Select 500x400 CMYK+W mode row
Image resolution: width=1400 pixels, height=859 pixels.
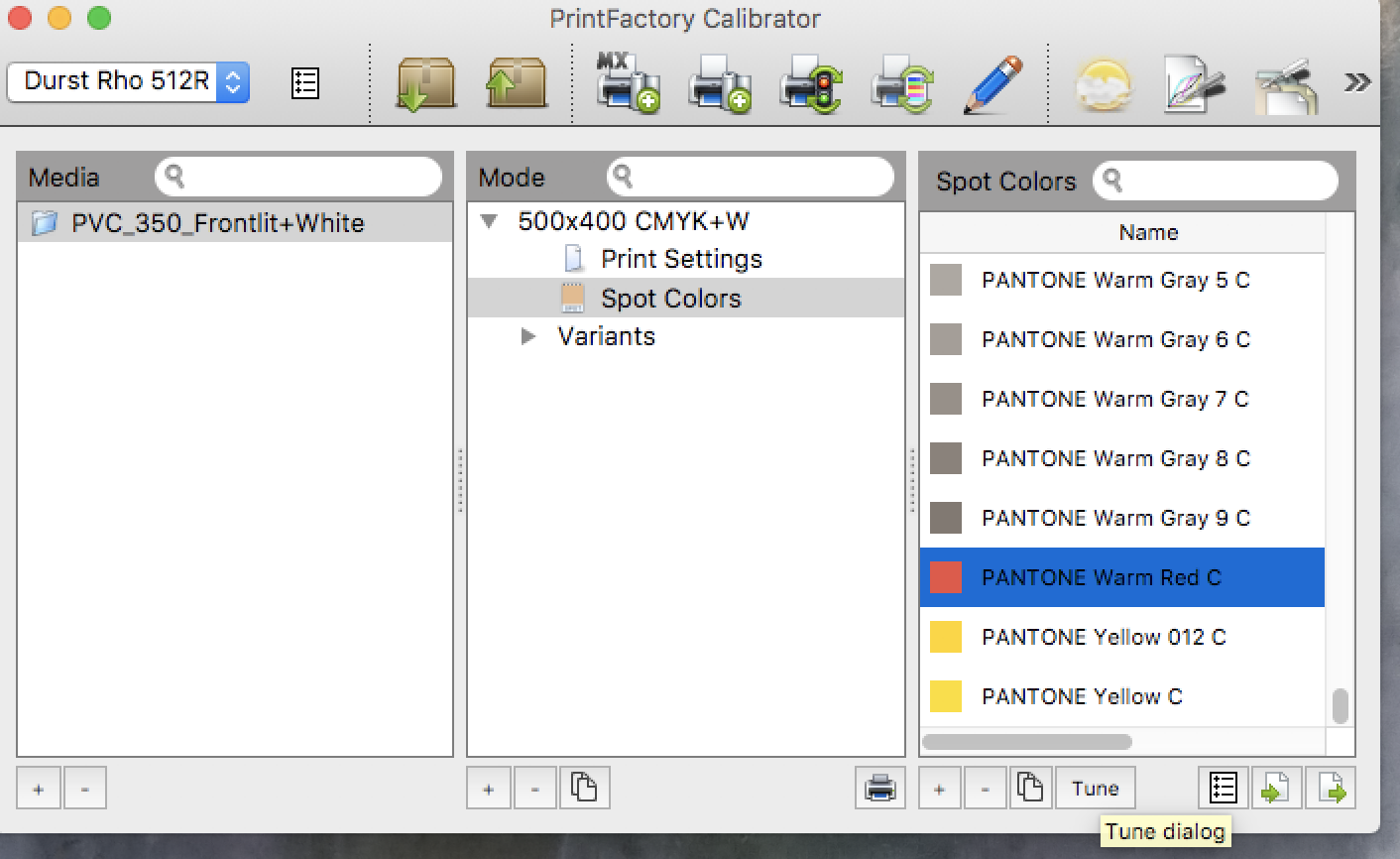click(685, 221)
